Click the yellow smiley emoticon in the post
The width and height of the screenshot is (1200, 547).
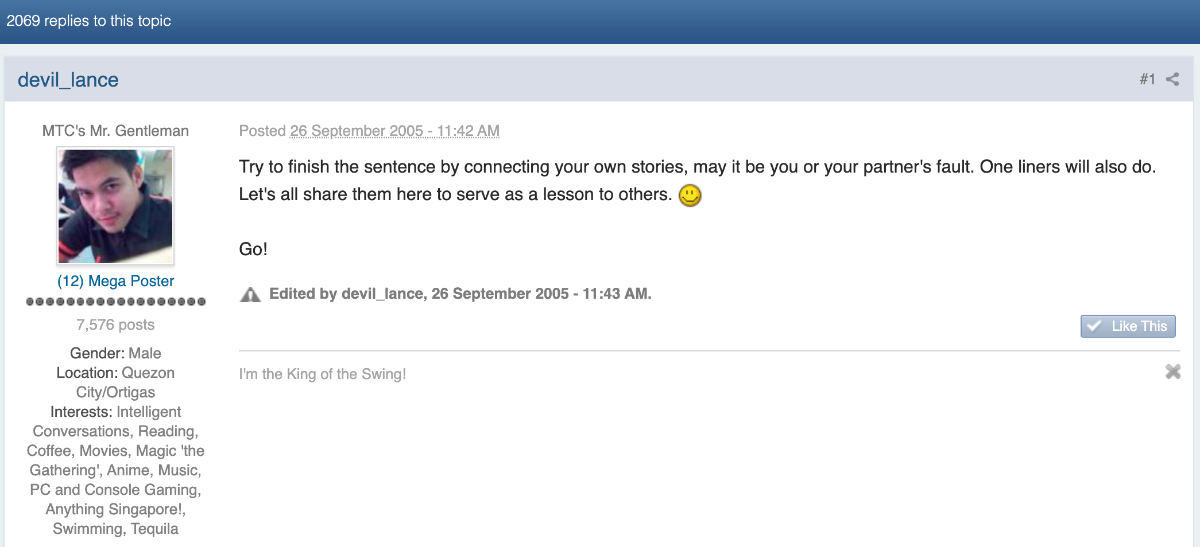(690, 196)
